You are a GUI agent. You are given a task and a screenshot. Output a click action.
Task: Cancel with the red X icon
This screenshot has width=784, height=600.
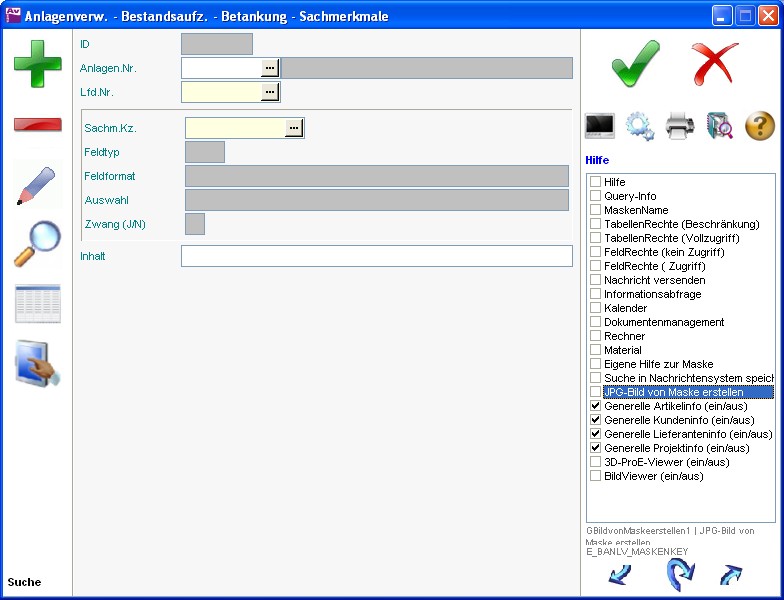click(x=715, y=64)
